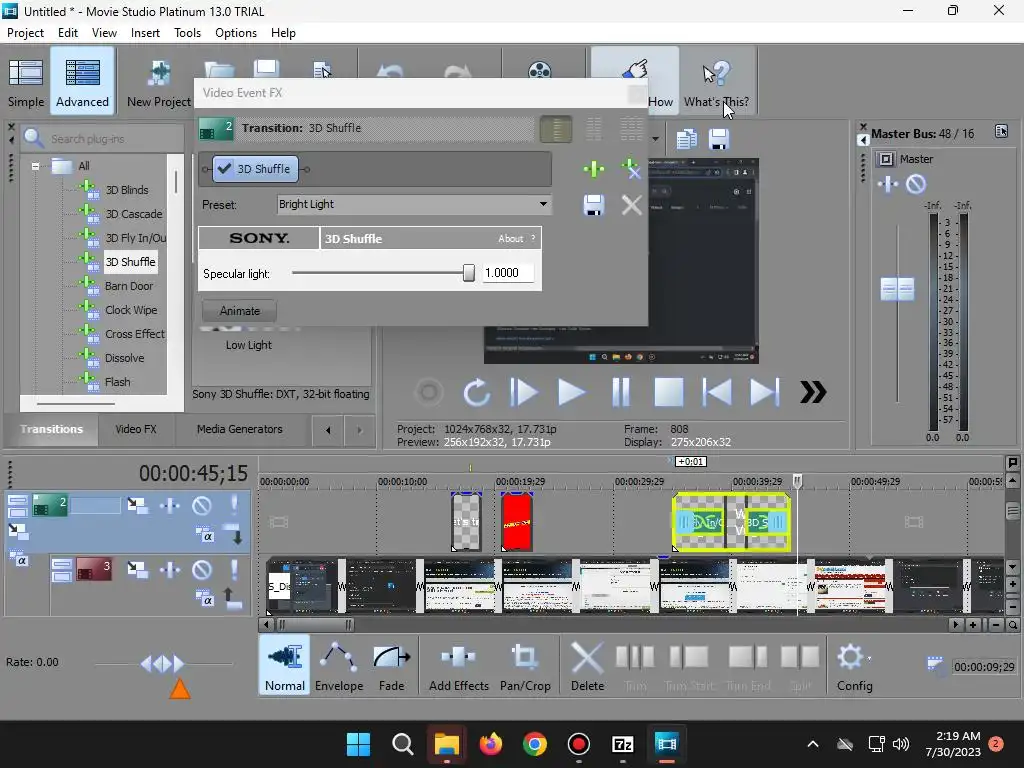Select Dissolve transition
Image resolution: width=1024 pixels, height=768 pixels.
coord(124,358)
